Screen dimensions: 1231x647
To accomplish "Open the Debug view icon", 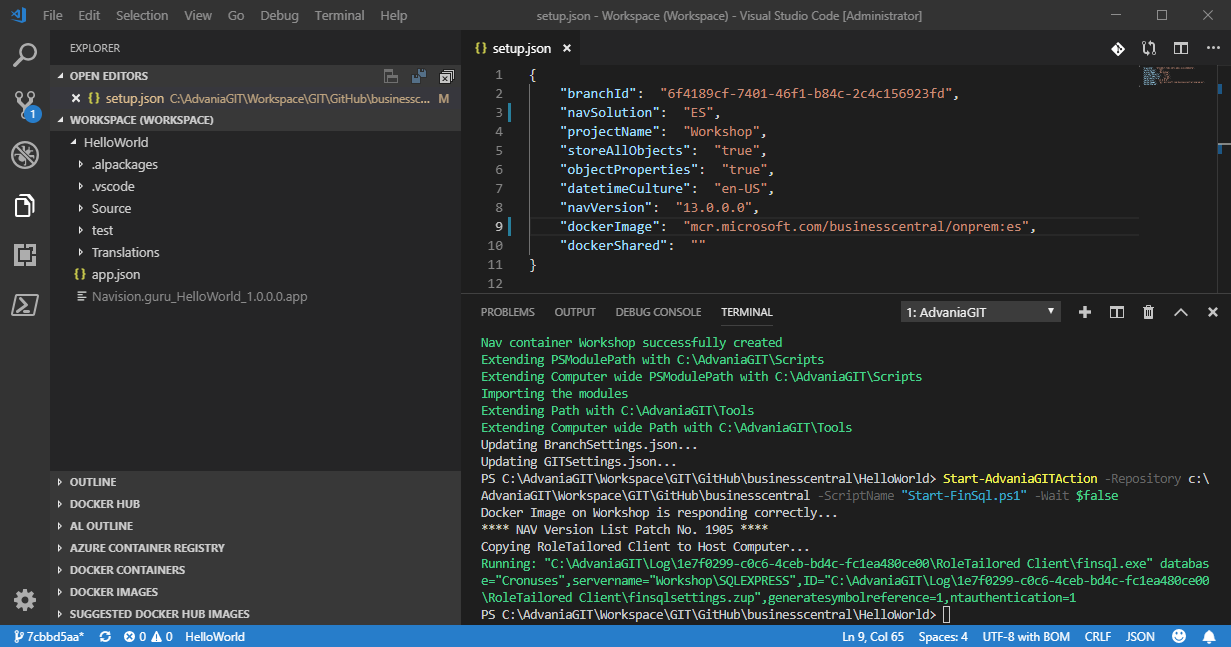I will point(24,154).
